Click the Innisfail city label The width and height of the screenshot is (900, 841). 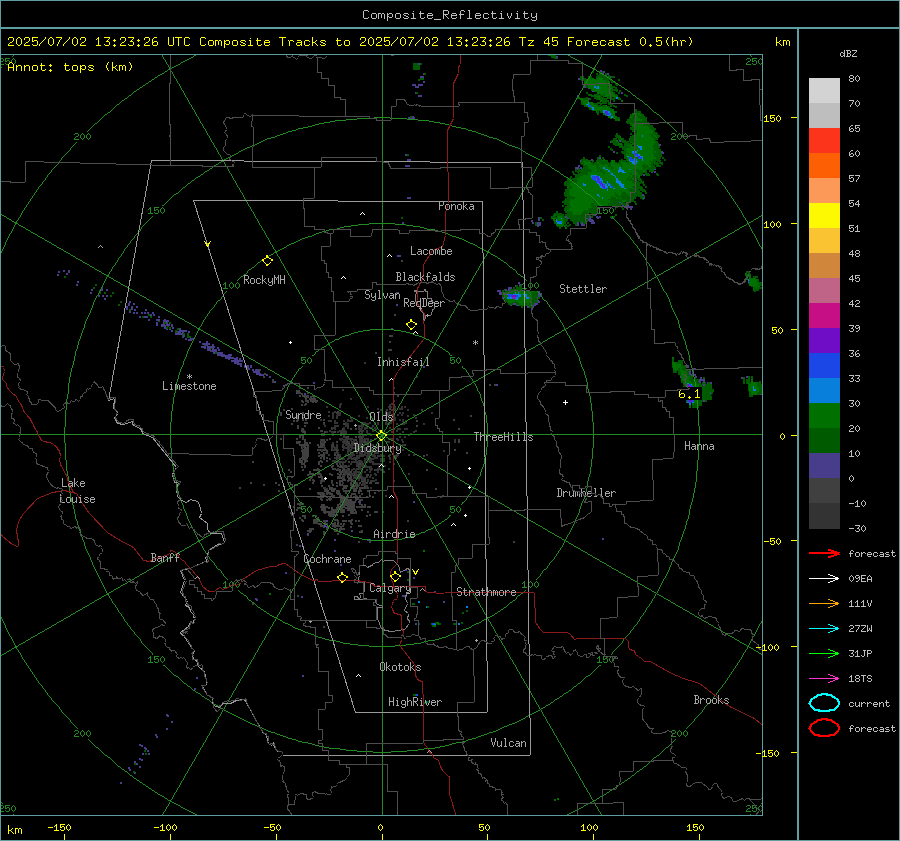(403, 362)
